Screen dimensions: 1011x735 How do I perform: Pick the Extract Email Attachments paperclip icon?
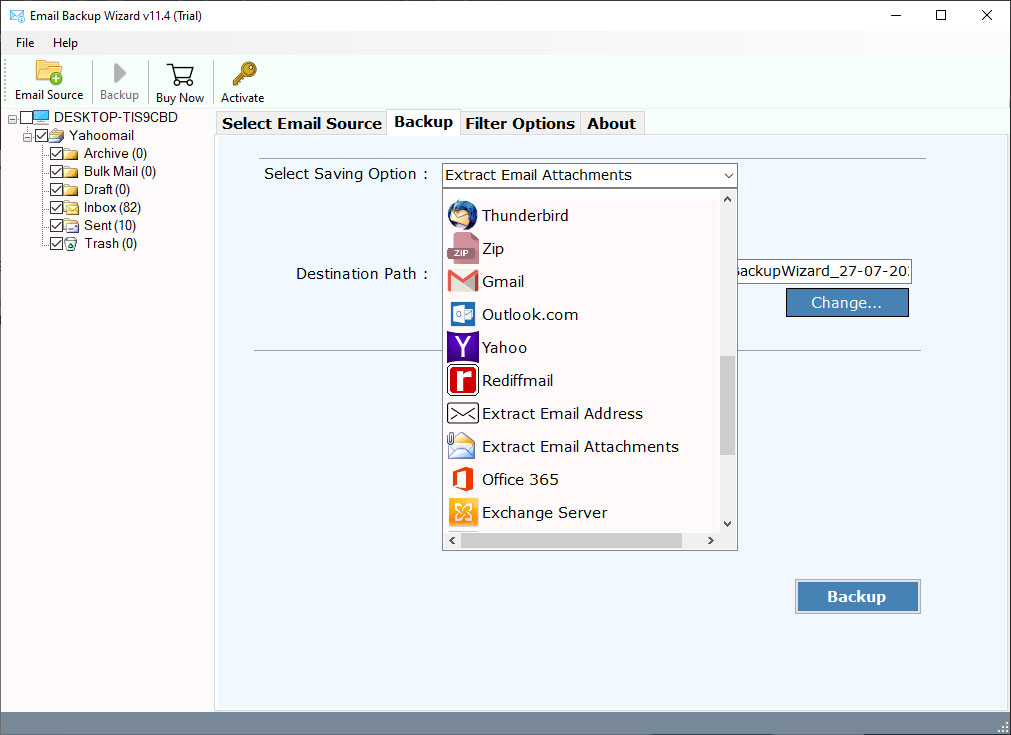[461, 446]
